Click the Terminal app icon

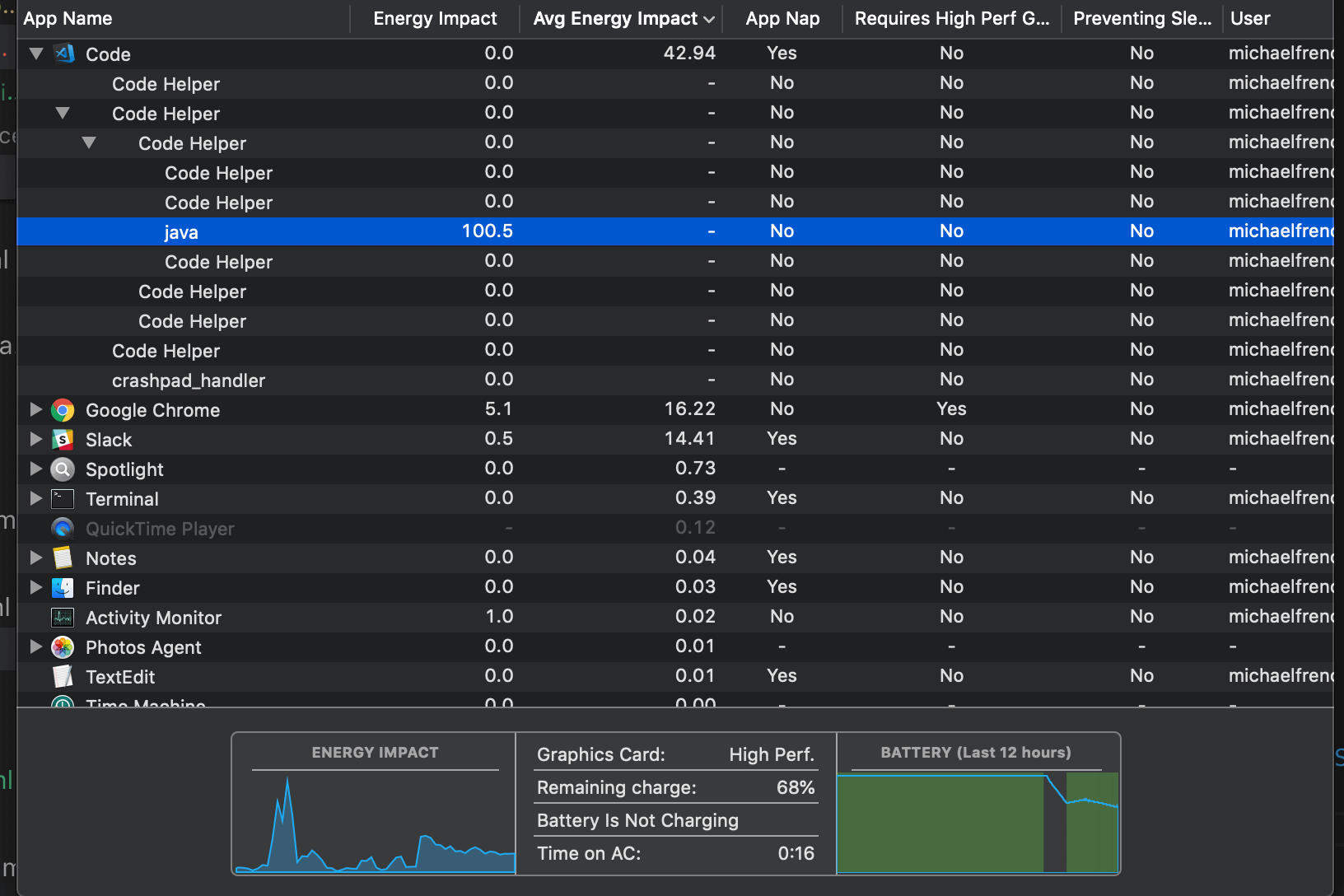coord(63,498)
